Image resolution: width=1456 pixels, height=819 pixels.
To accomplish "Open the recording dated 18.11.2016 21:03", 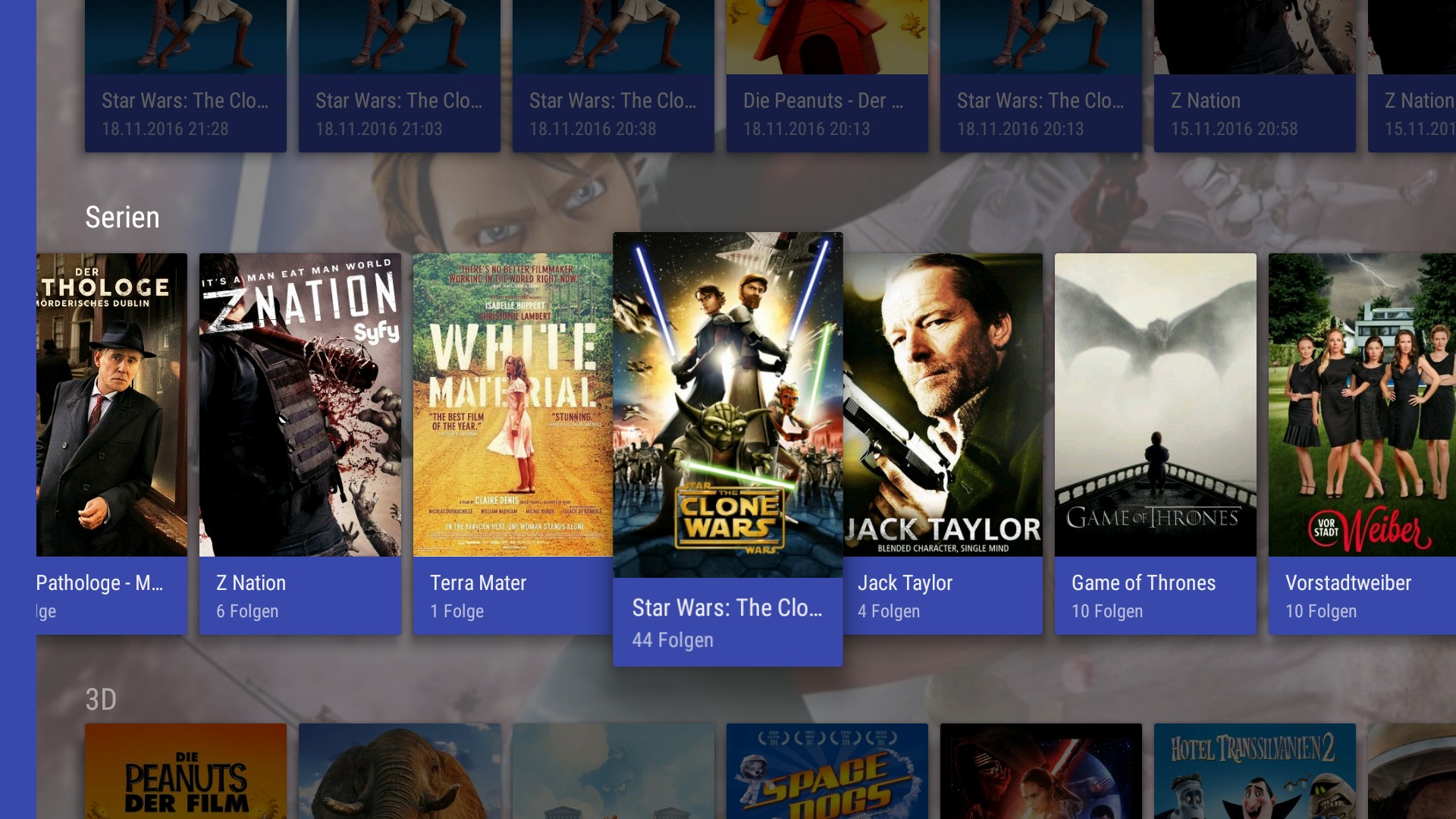I will (399, 76).
